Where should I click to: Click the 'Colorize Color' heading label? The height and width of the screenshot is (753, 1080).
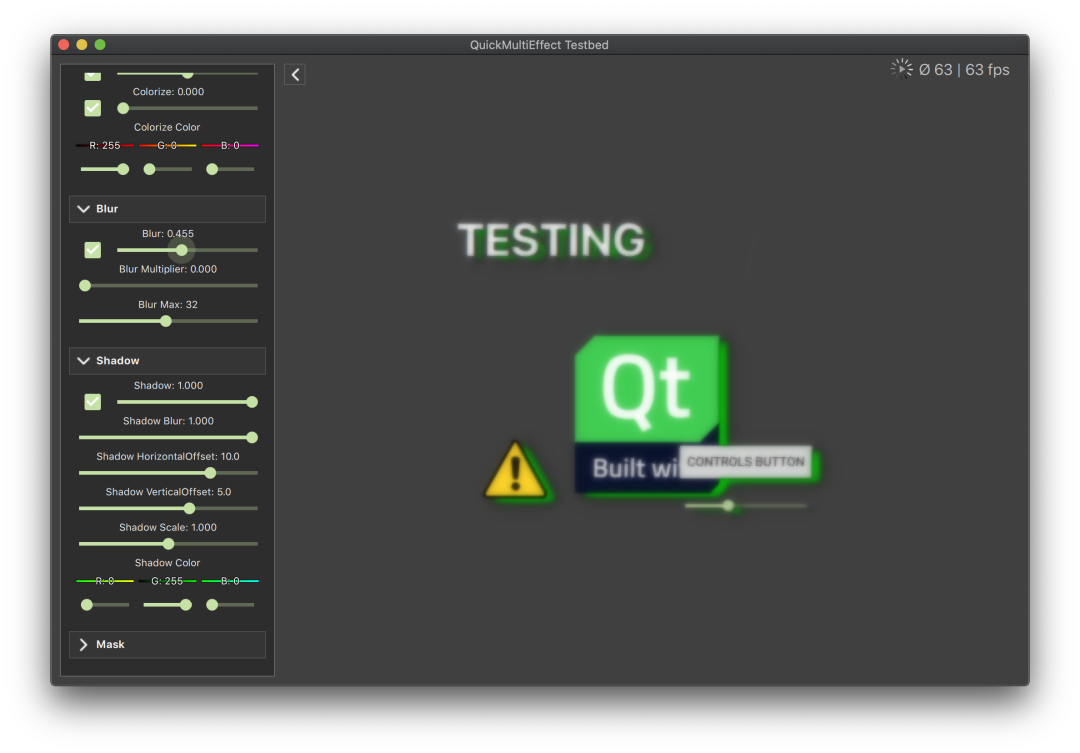[x=167, y=127]
